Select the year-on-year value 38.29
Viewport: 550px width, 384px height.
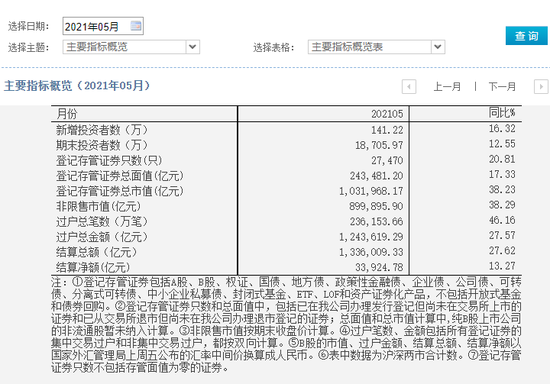[502, 205]
